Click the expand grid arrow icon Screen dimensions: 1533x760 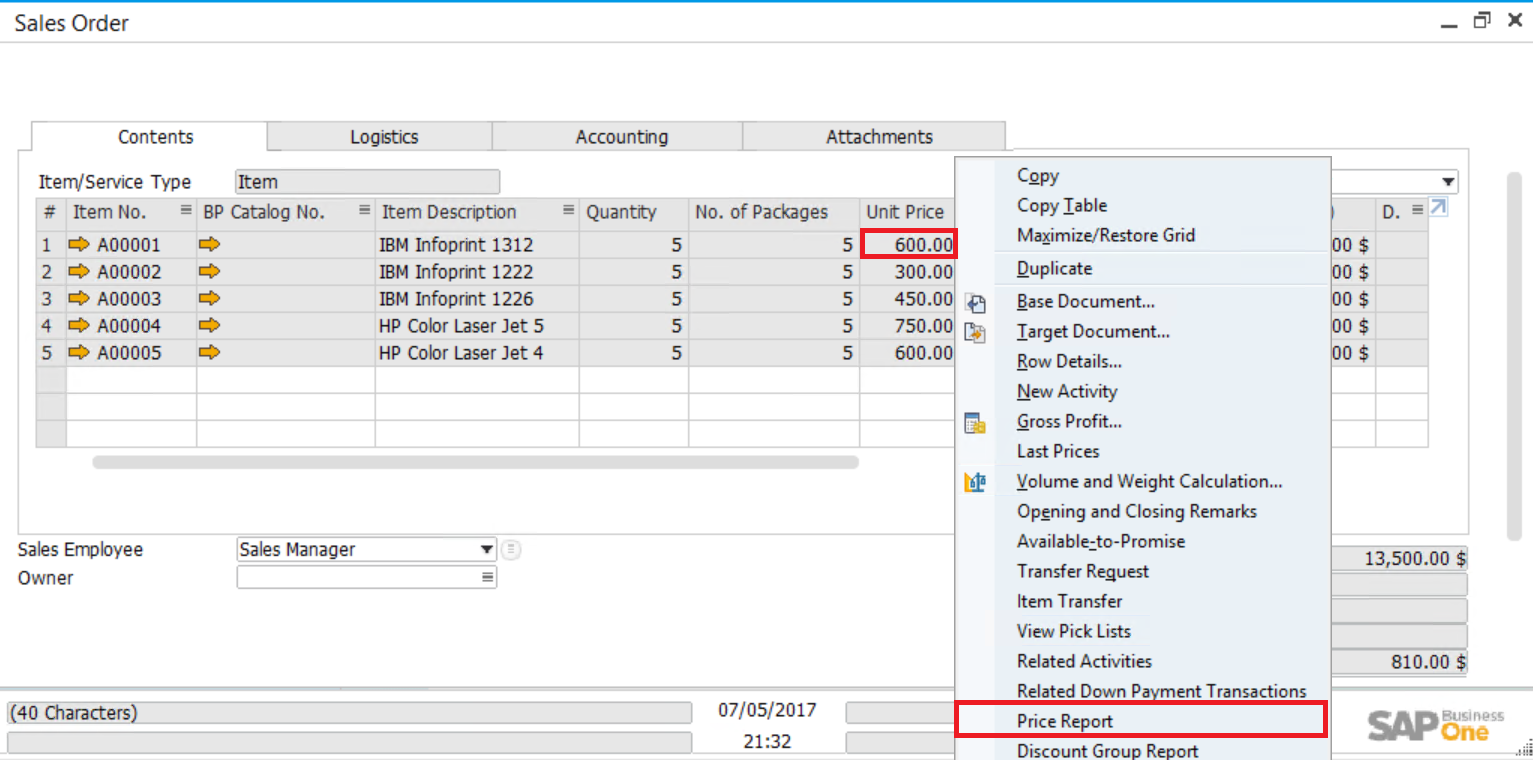(x=1438, y=208)
